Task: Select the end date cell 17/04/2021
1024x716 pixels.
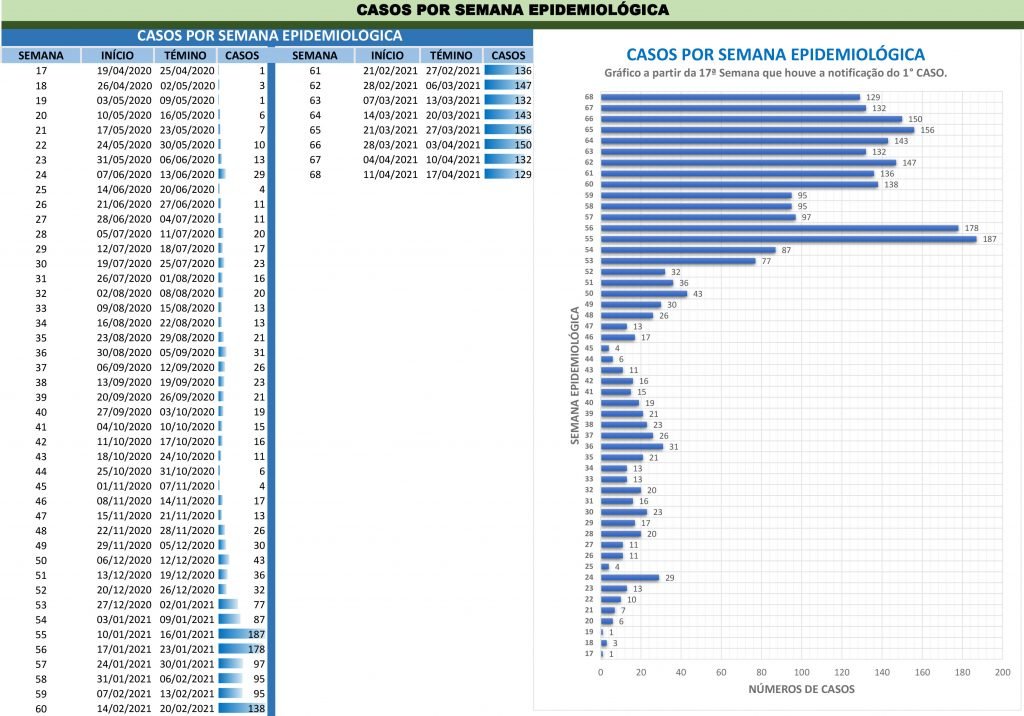Action: click(x=452, y=174)
